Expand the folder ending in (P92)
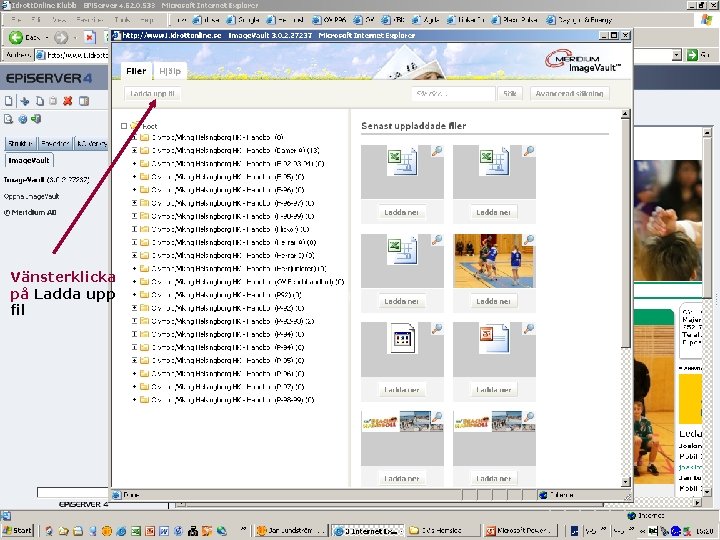720x540 pixels. pos(135,295)
